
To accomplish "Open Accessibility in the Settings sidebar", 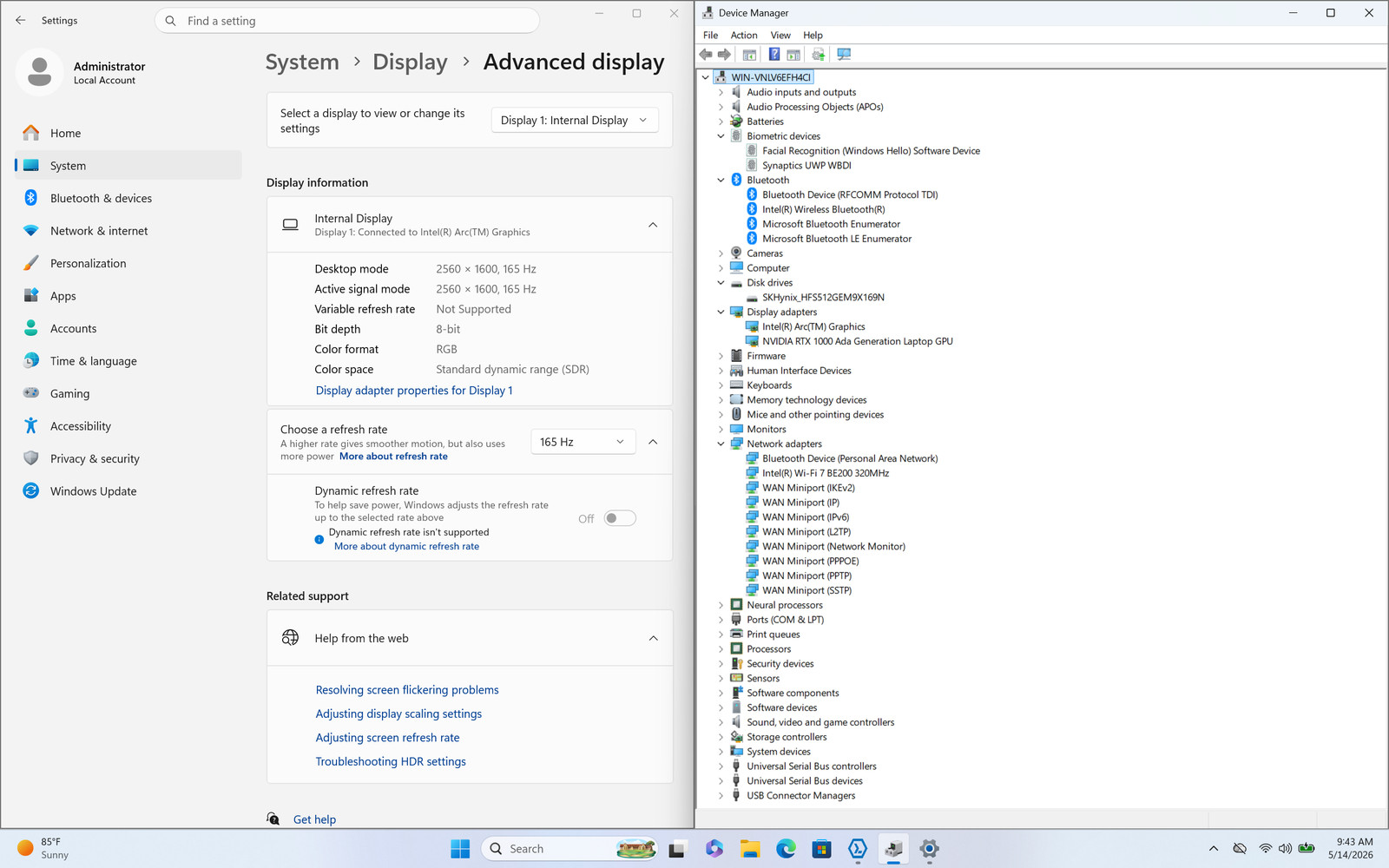I will 128,426.
